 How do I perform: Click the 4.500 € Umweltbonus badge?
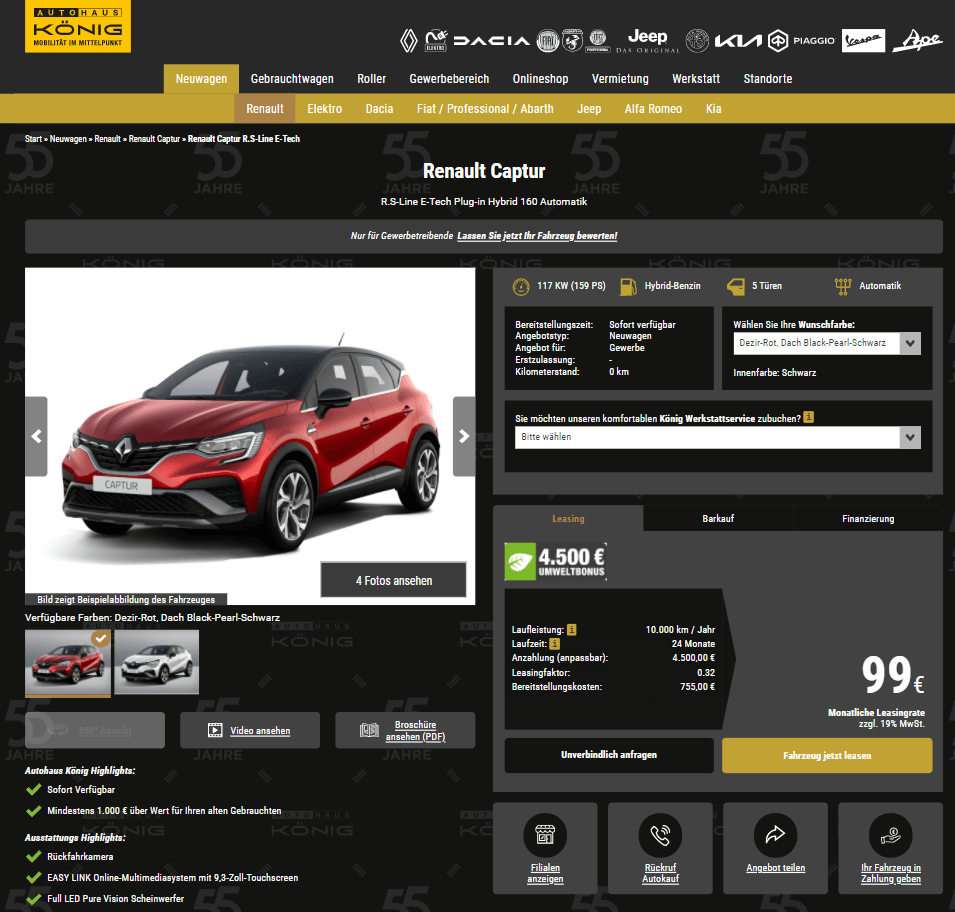point(555,561)
